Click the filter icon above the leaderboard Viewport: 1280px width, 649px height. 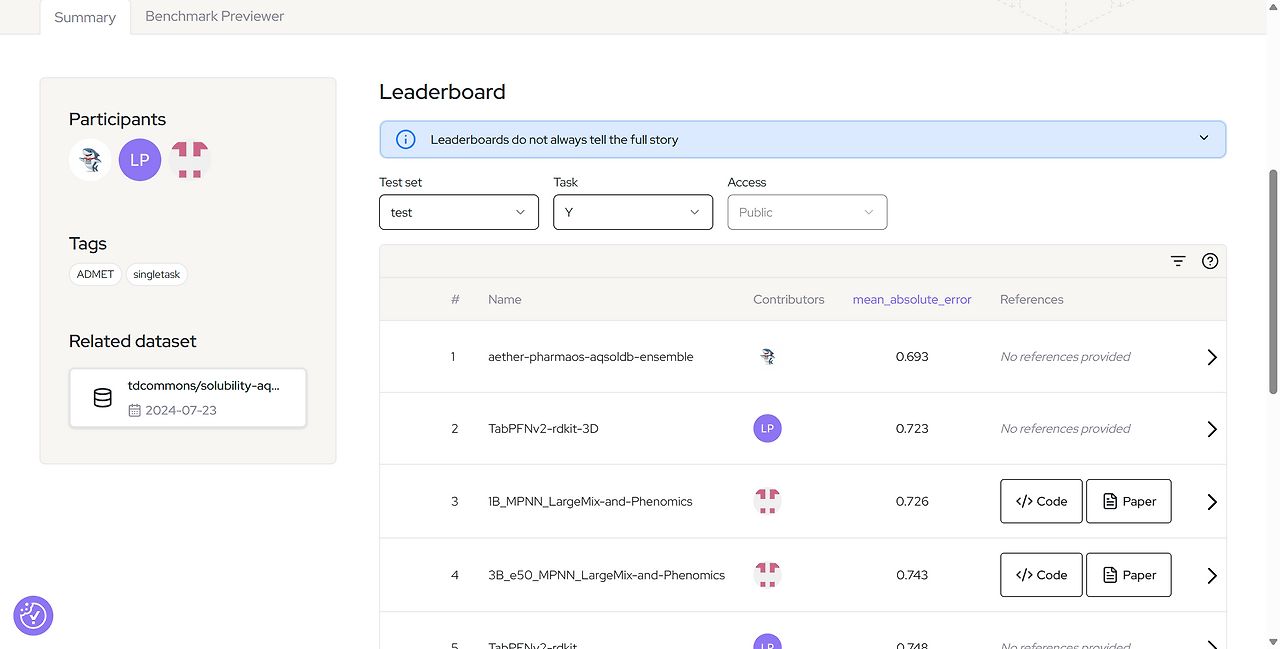pyautogui.click(x=1178, y=261)
